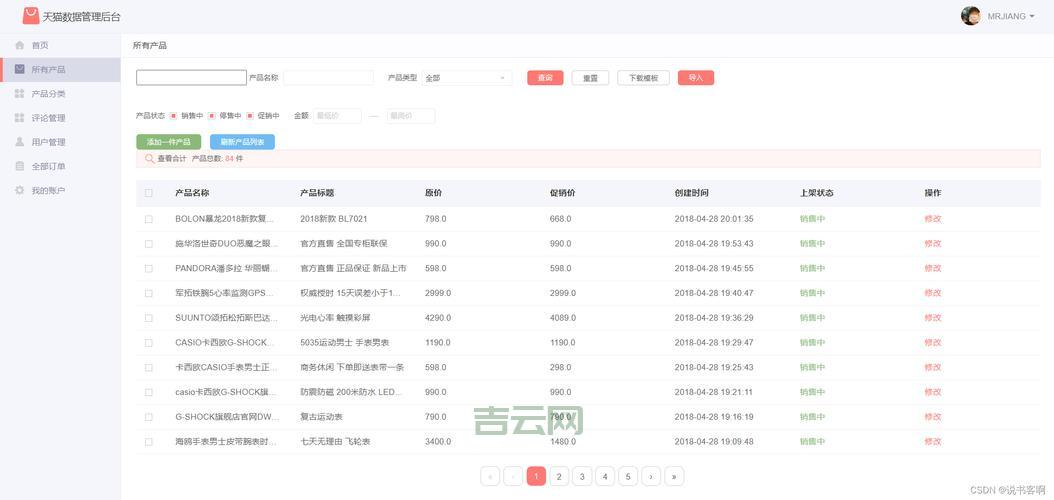The image size is (1054, 500).
Task: Click the 查看合计 link text
Action: (x=172, y=159)
